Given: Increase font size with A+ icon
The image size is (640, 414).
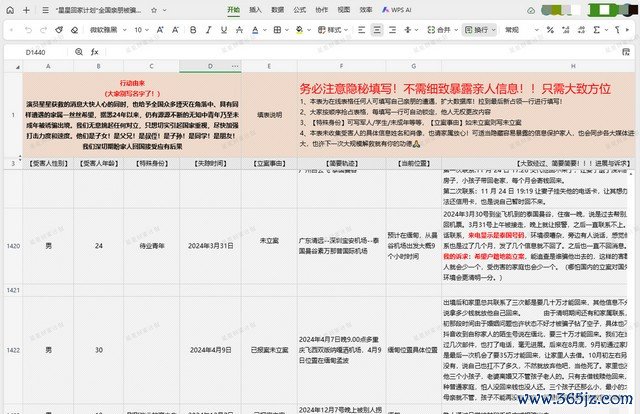Looking at the screenshot, I should click(x=160, y=30).
